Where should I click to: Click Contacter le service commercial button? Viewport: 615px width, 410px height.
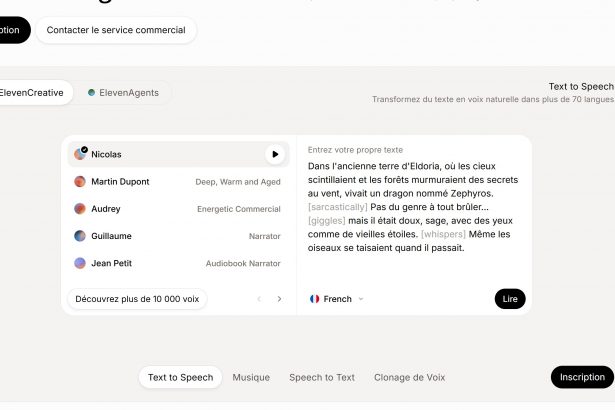(x=116, y=30)
